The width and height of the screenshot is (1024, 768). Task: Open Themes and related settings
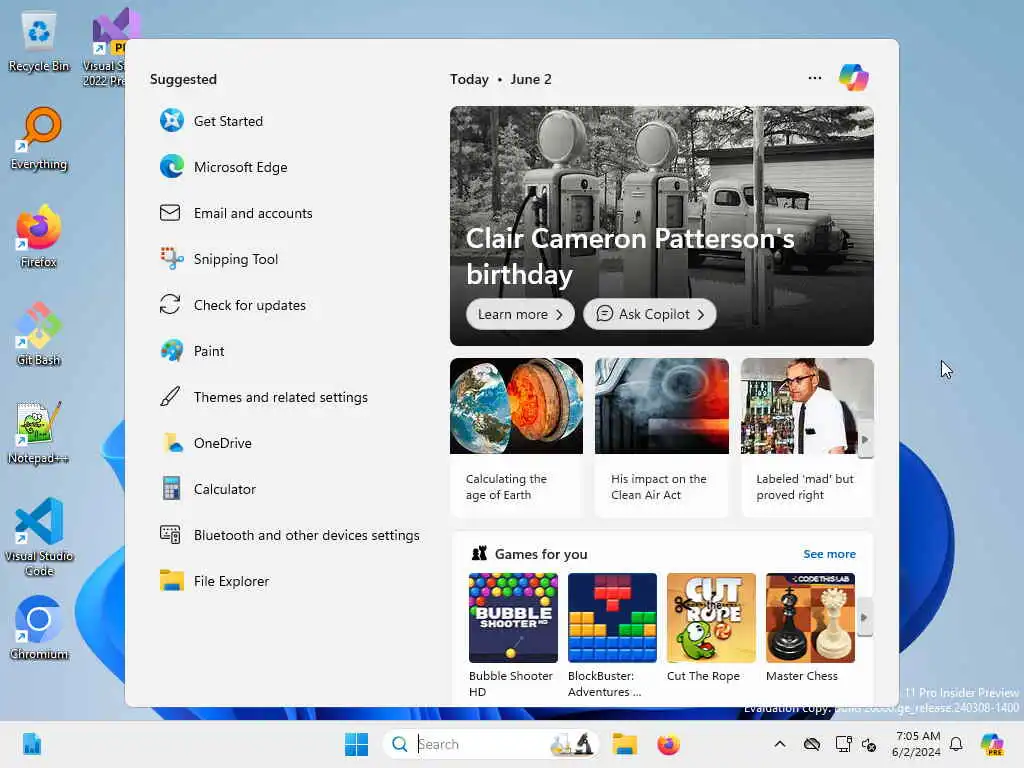264,397
